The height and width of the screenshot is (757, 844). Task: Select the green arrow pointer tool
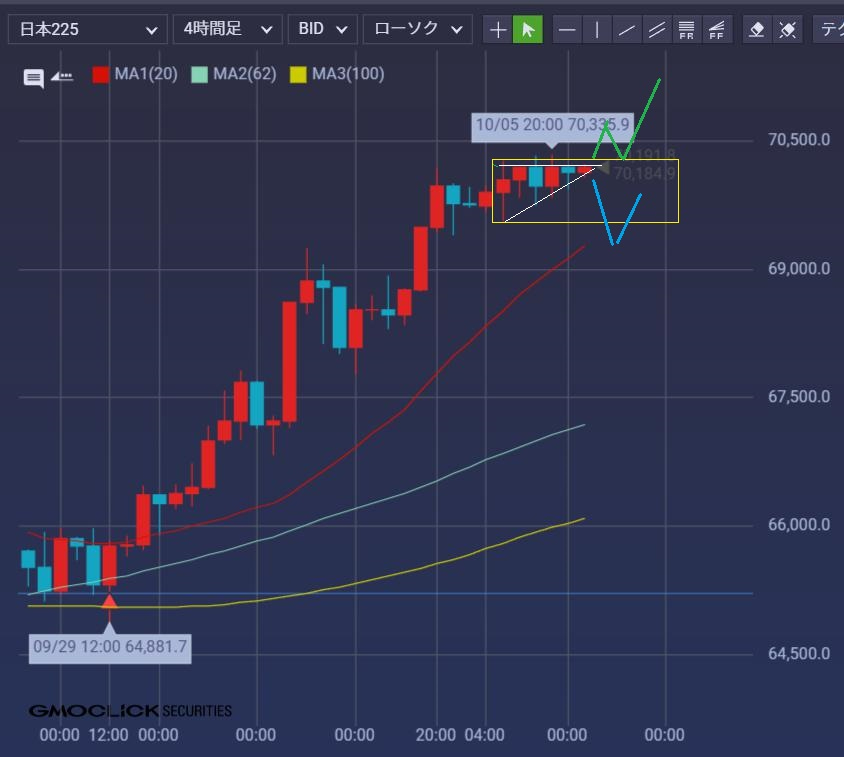click(x=528, y=29)
